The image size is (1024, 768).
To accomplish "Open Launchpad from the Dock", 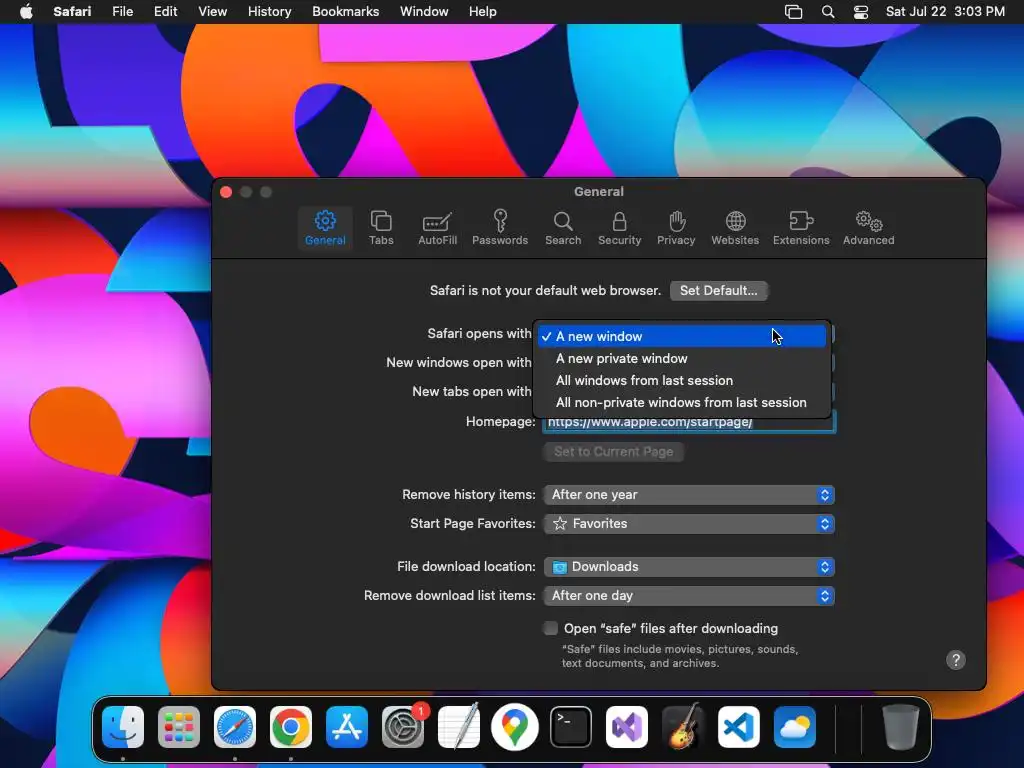I will 179,727.
